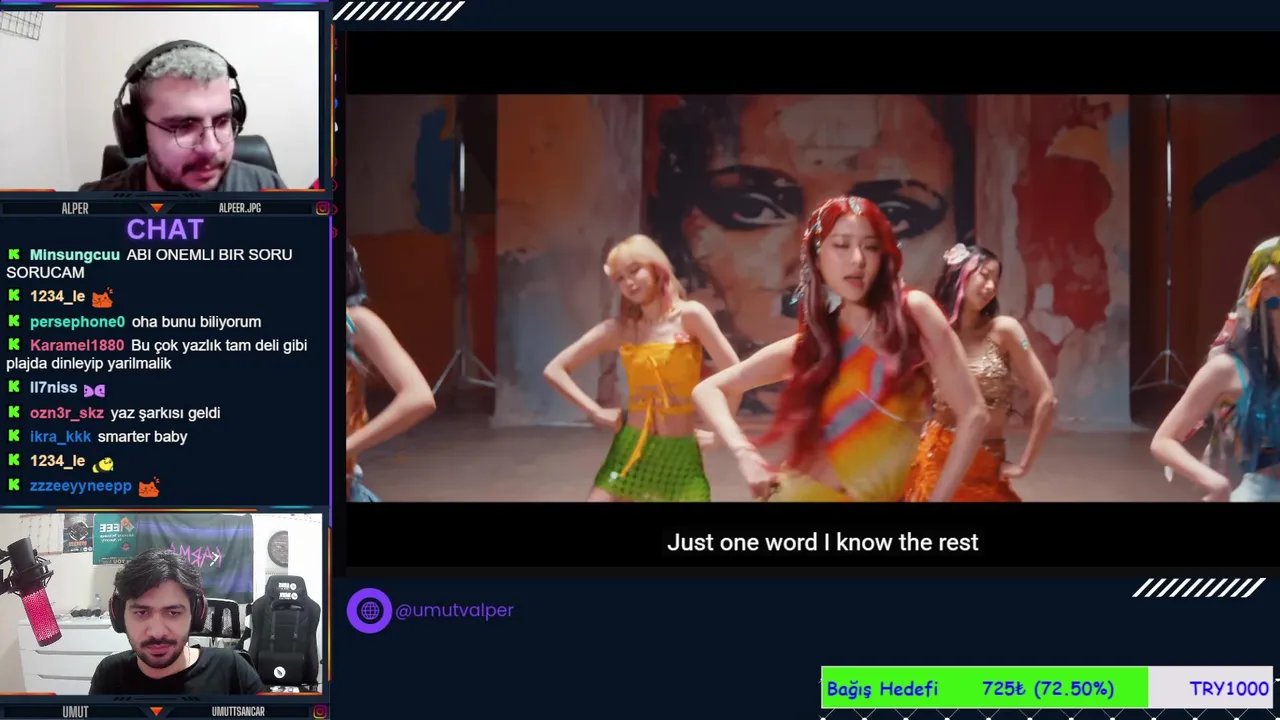Click the UMUT name label
This screenshot has height=720, width=1280.
point(75,712)
